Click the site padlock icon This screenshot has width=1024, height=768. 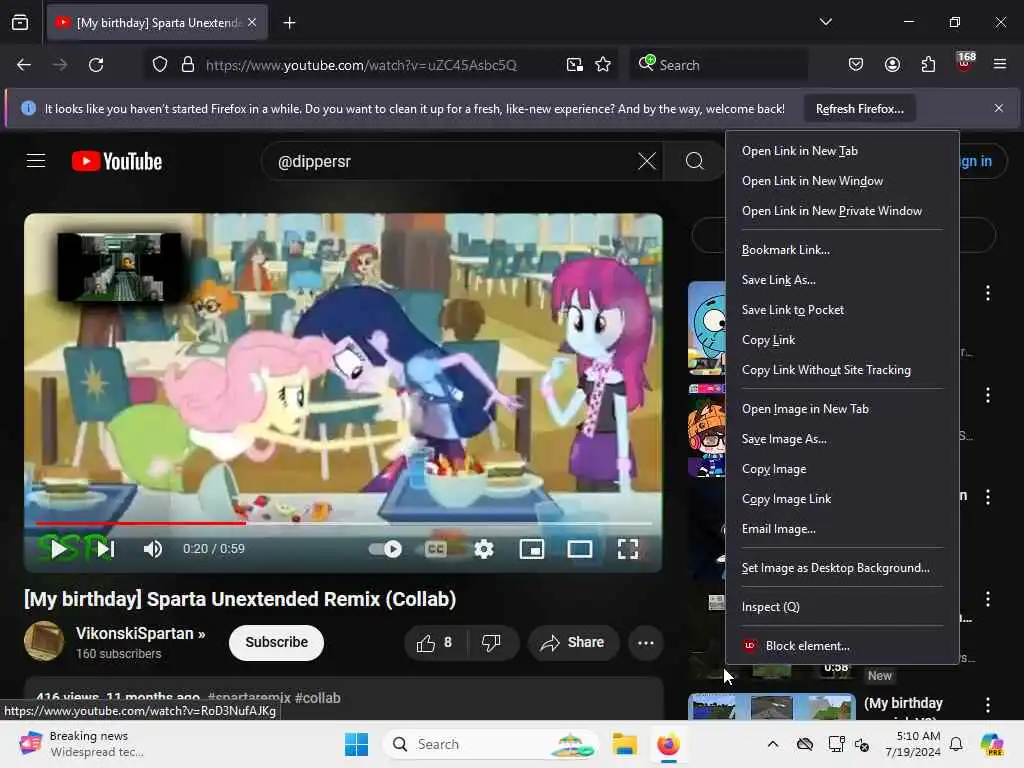[188, 65]
